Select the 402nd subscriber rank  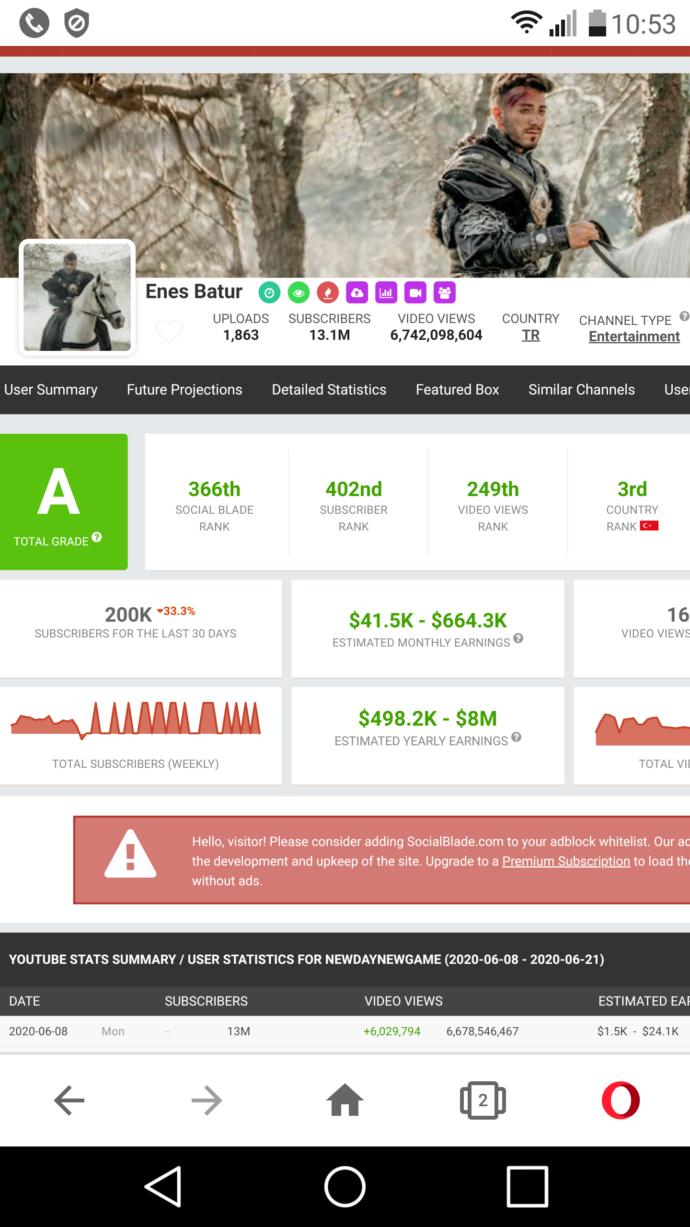pyautogui.click(x=354, y=489)
